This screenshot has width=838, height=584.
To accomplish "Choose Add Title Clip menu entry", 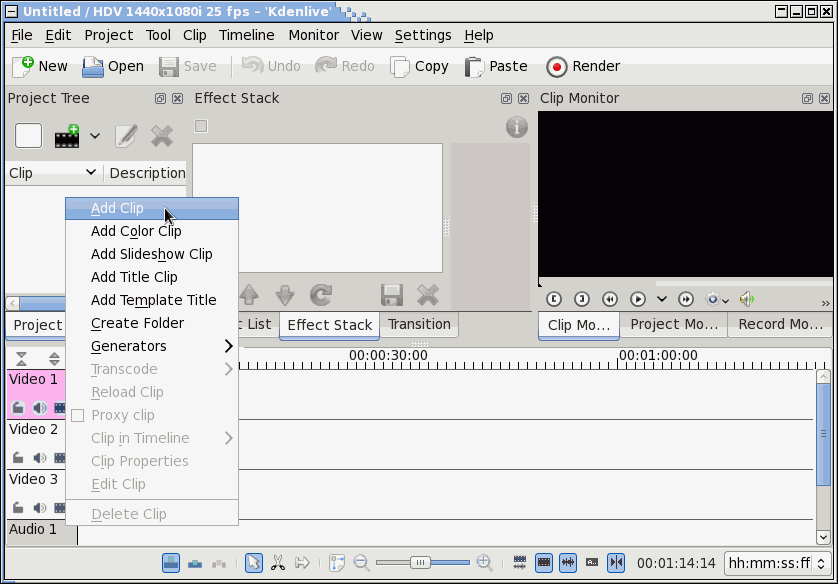I will click(x=152, y=277).
